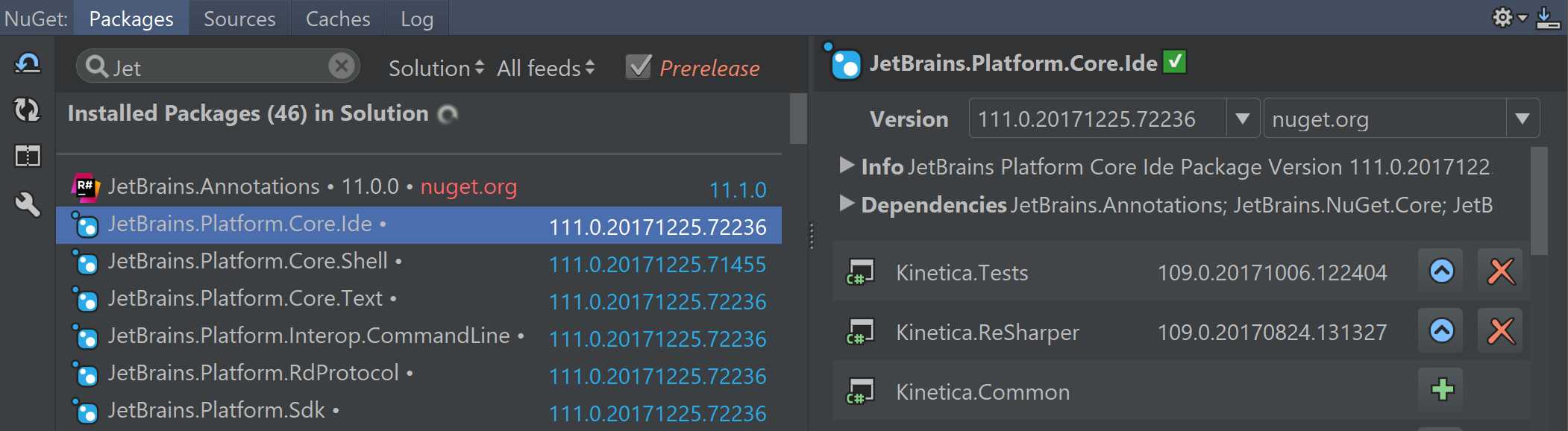Open the All feeds dropdown
Image resolution: width=1568 pixels, height=431 pixels.
point(546,68)
